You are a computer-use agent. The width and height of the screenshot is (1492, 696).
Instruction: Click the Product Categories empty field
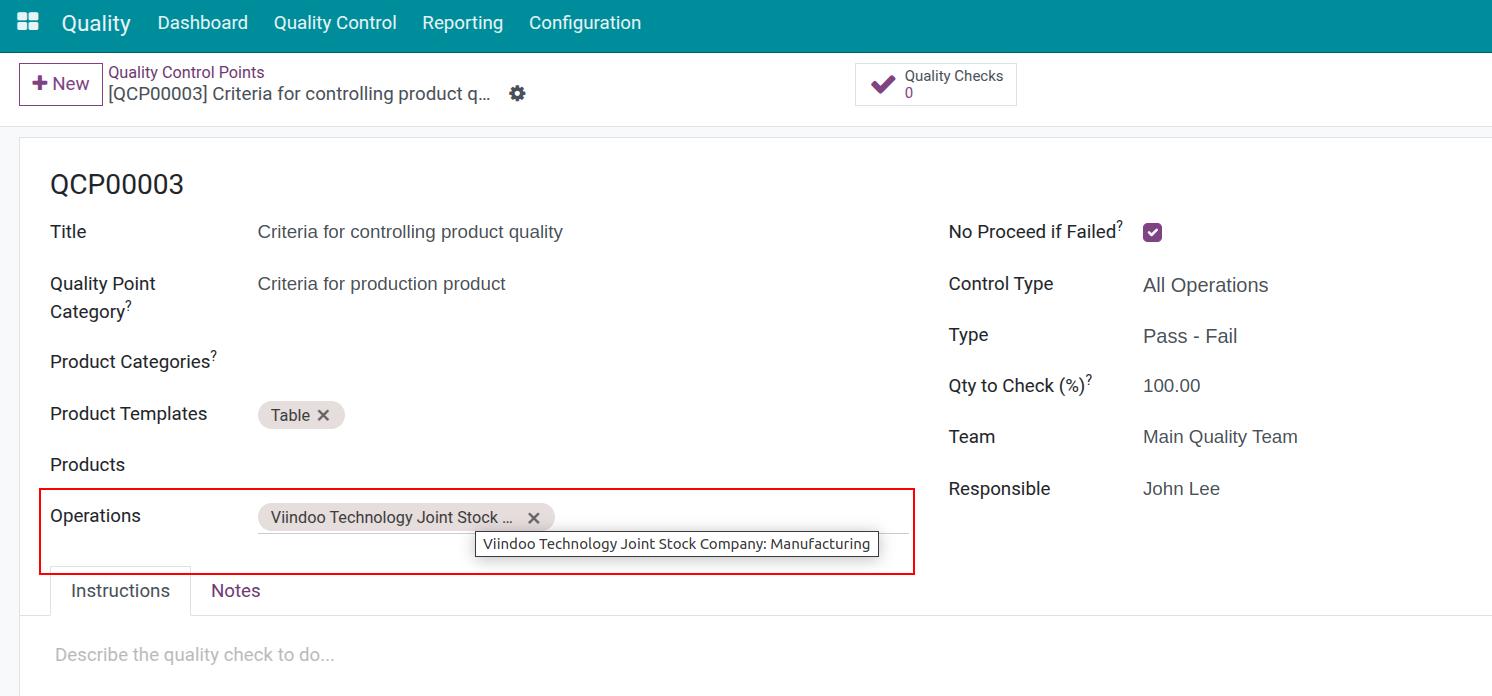pyautogui.click(x=583, y=361)
